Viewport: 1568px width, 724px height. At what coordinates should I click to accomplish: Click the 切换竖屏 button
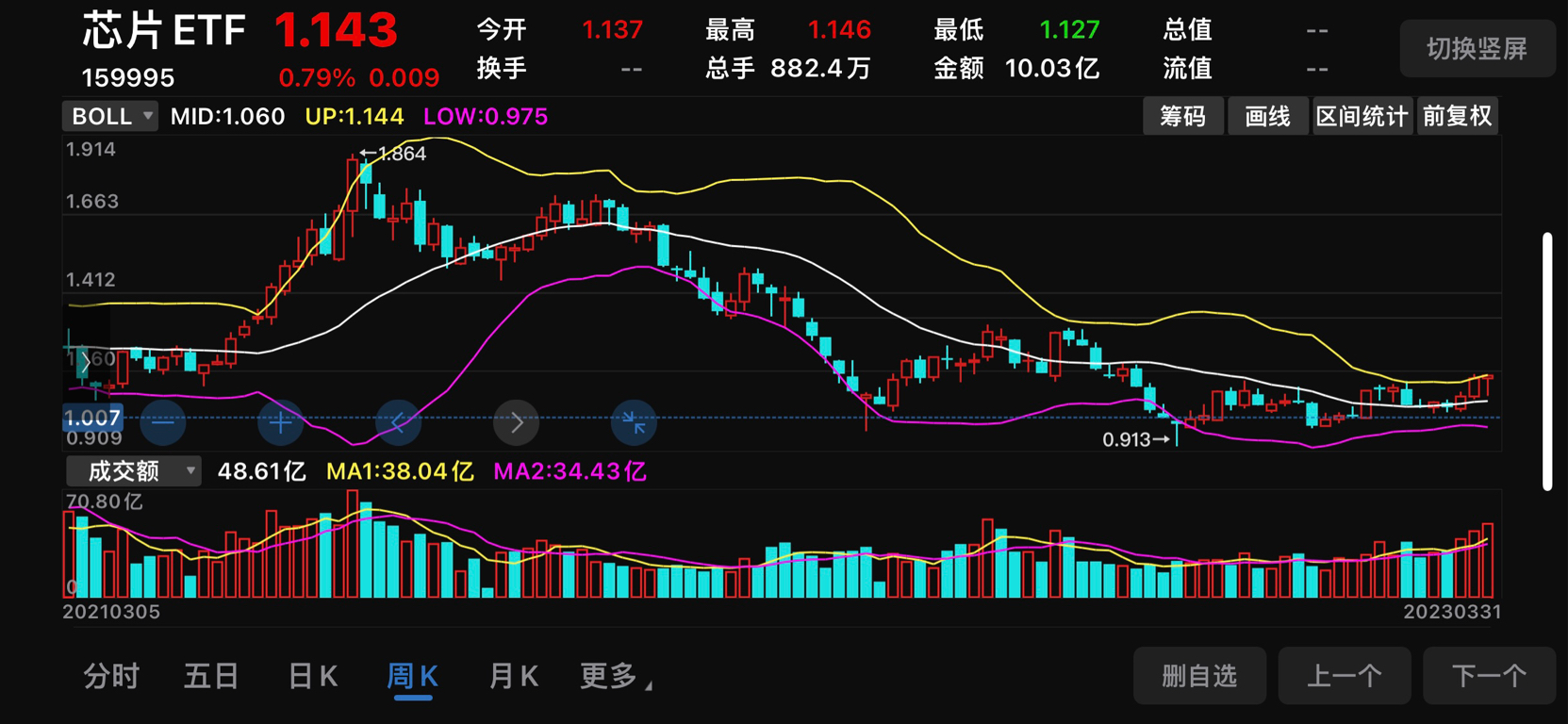tap(1477, 49)
